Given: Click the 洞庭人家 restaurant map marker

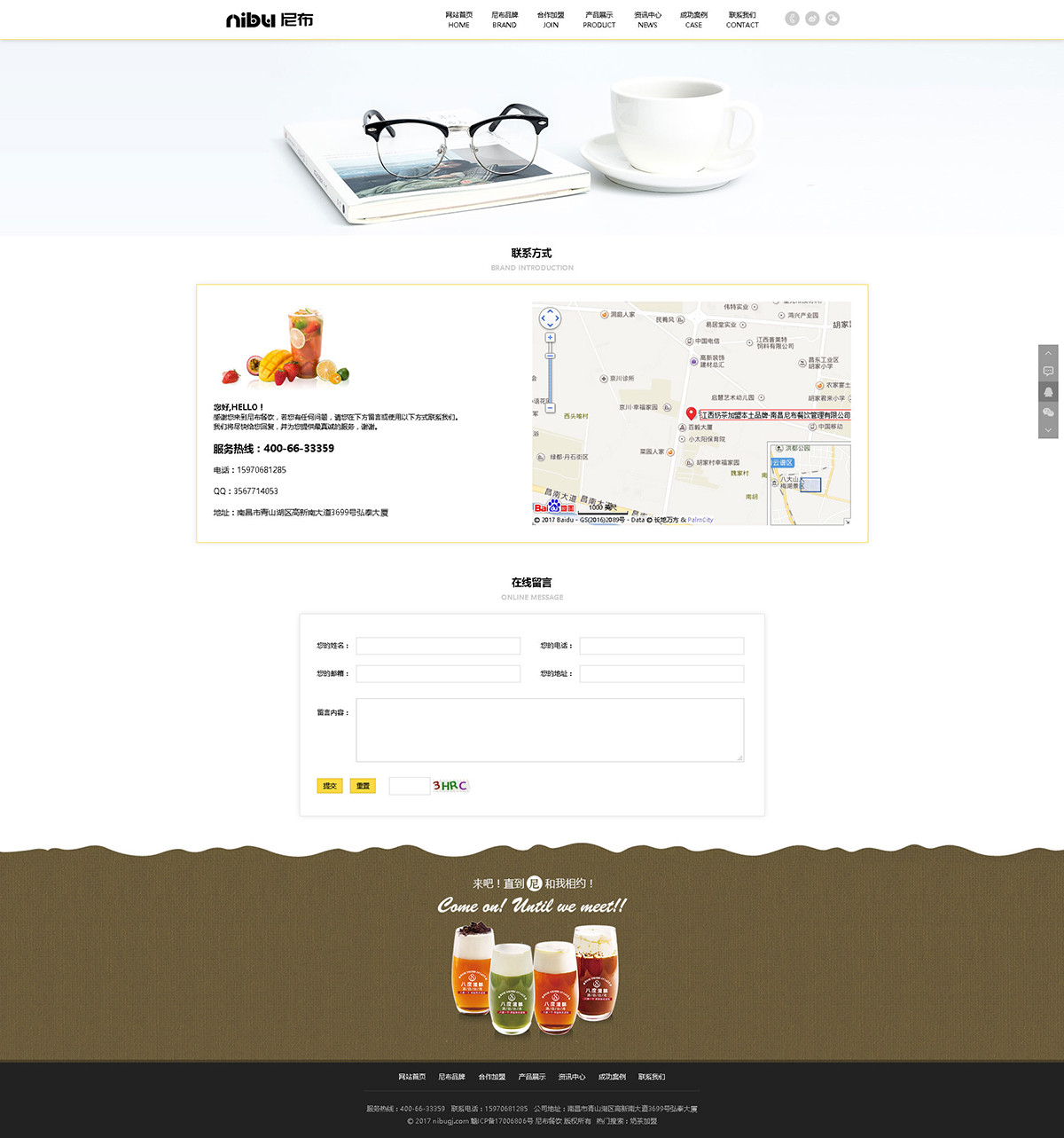Looking at the screenshot, I should [x=604, y=314].
